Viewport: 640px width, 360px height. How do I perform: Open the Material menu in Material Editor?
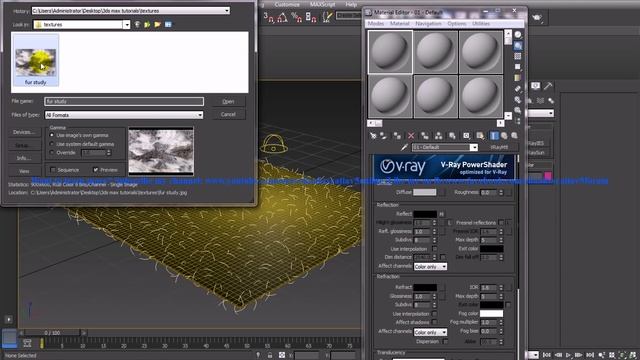(400, 24)
